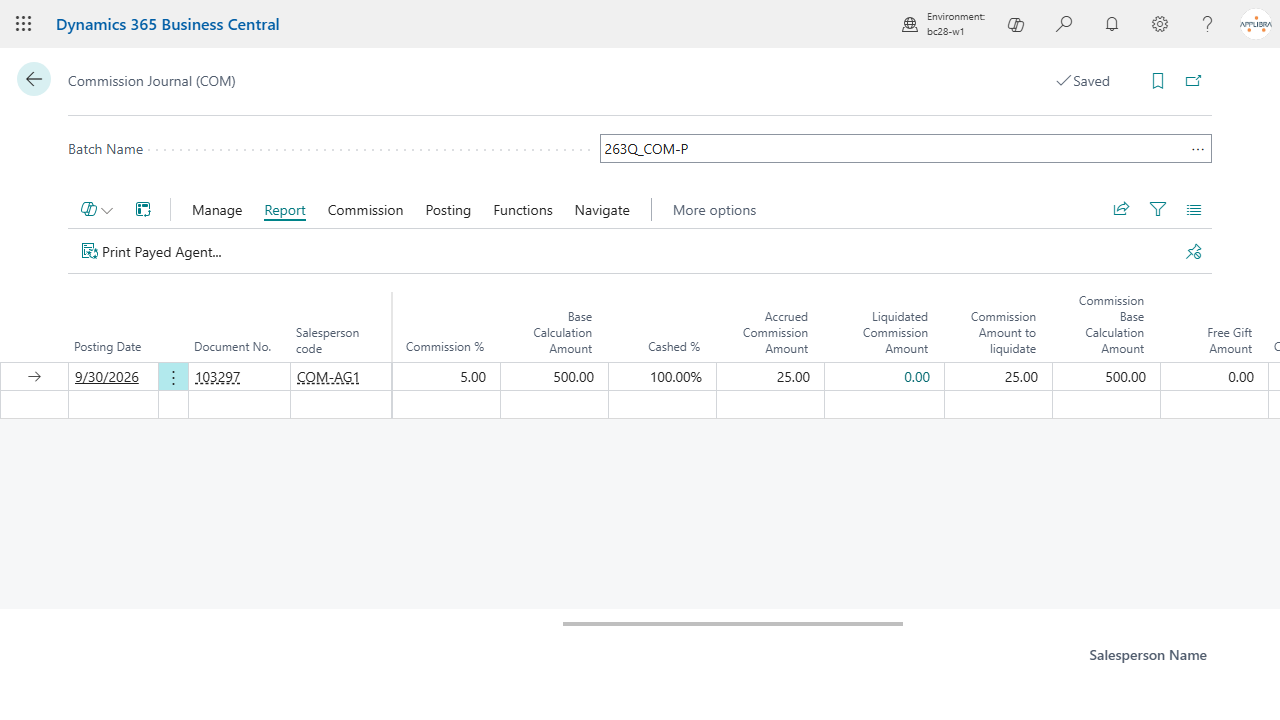Click the Salesperson code column header
This screenshot has height=720, width=1280.
(x=327, y=341)
